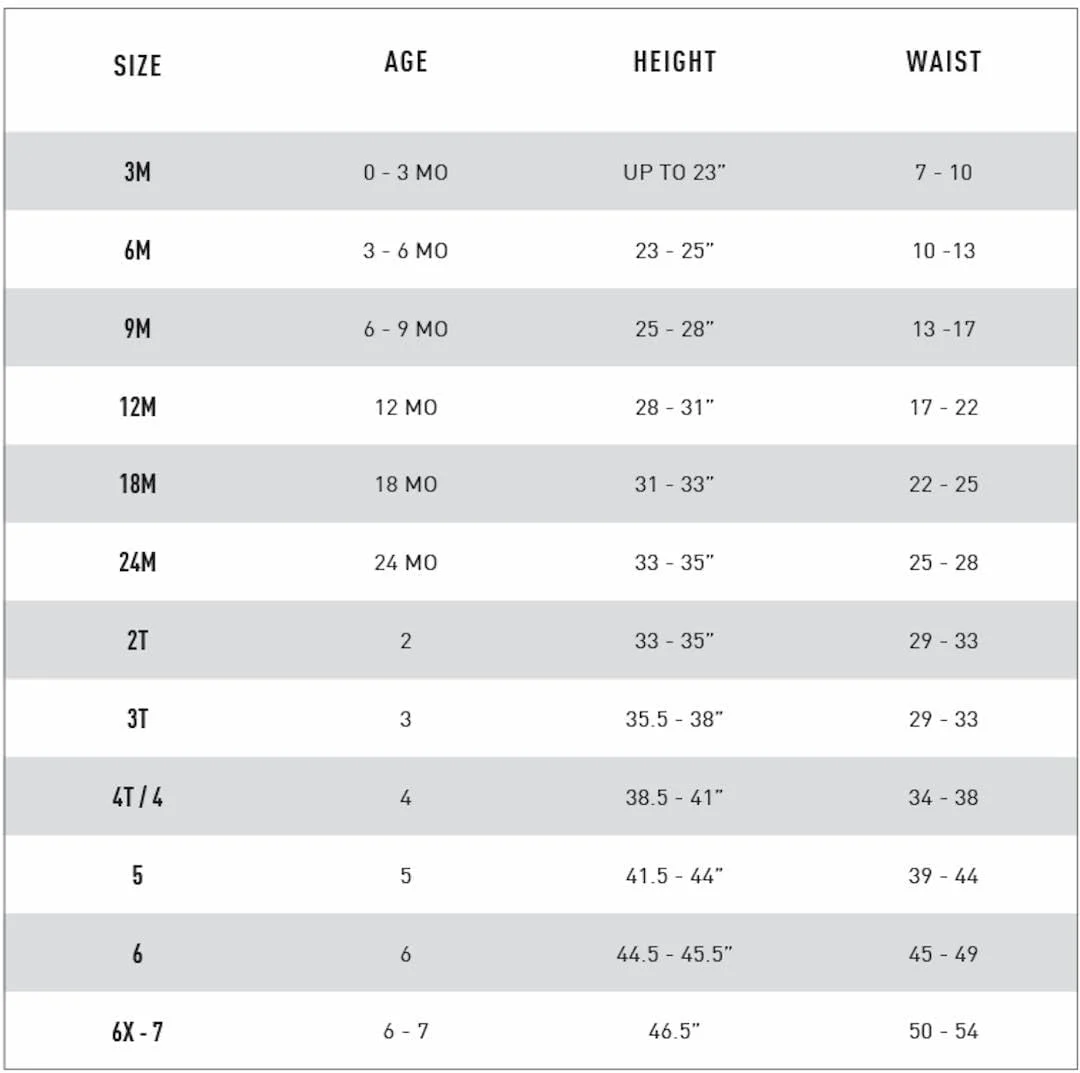Click the UP TO 23” height cell
This screenshot has width=1080, height=1073.
click(x=674, y=172)
